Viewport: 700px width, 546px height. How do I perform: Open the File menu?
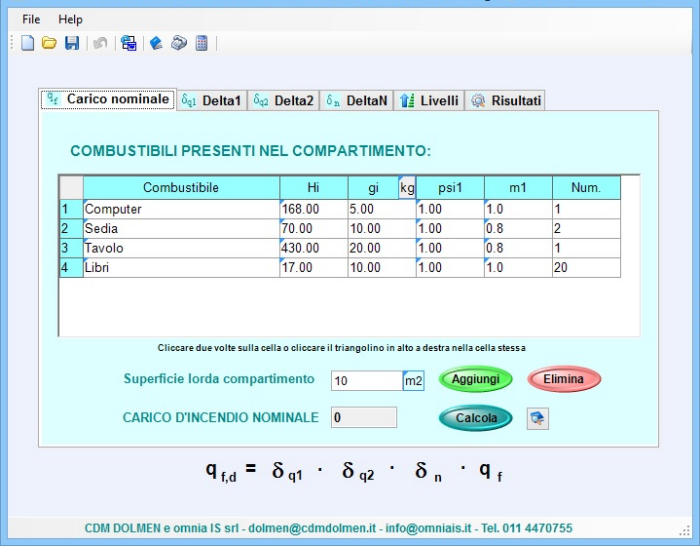pos(31,19)
